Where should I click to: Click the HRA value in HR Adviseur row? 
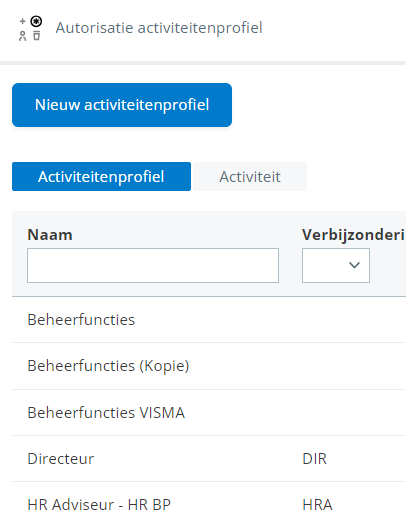coord(317,505)
